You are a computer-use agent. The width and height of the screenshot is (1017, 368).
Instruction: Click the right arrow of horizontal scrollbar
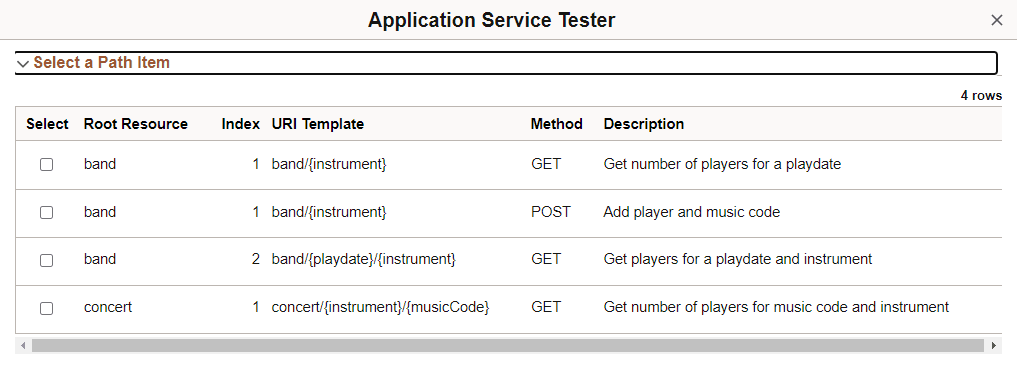click(x=994, y=345)
